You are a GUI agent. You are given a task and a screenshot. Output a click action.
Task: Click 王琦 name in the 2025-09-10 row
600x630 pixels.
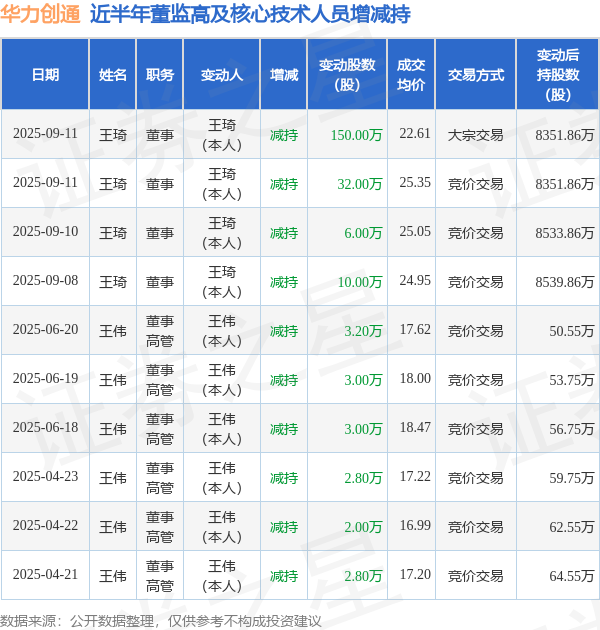113,233
